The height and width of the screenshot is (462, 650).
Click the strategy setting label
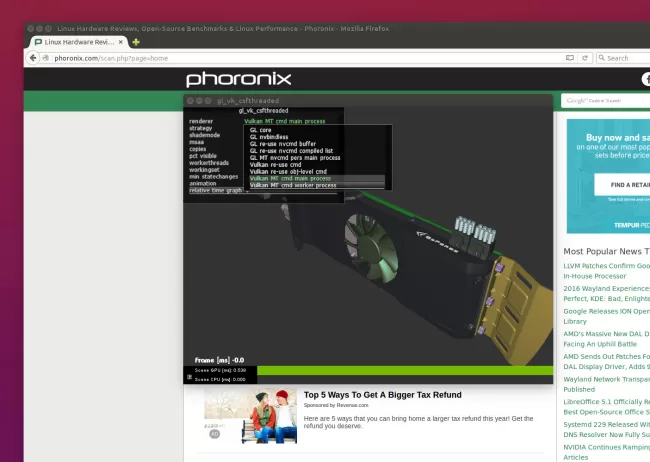coord(201,128)
